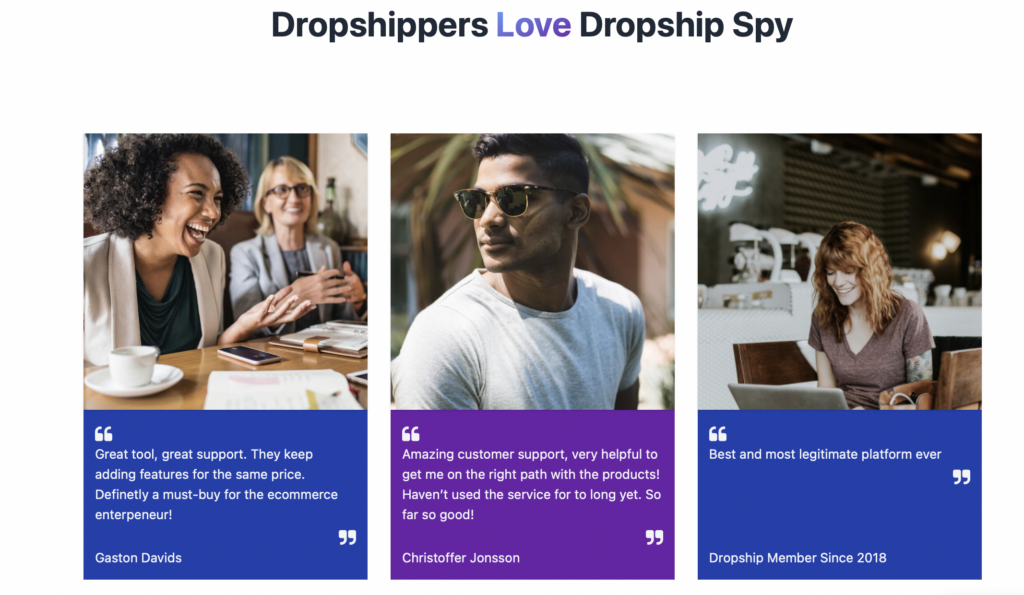This screenshot has width=1024, height=595.
Task: Click the closing quote icon in Christoffer Jonsson card
Action: coord(654,538)
